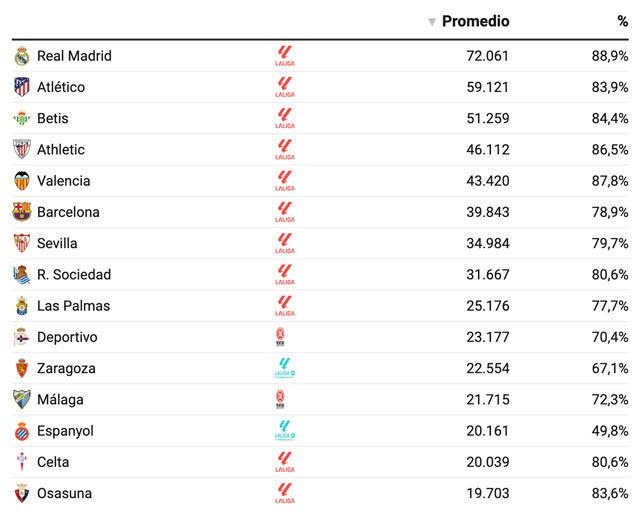
Task: Click the Betis club crest icon
Action: click(x=22, y=118)
